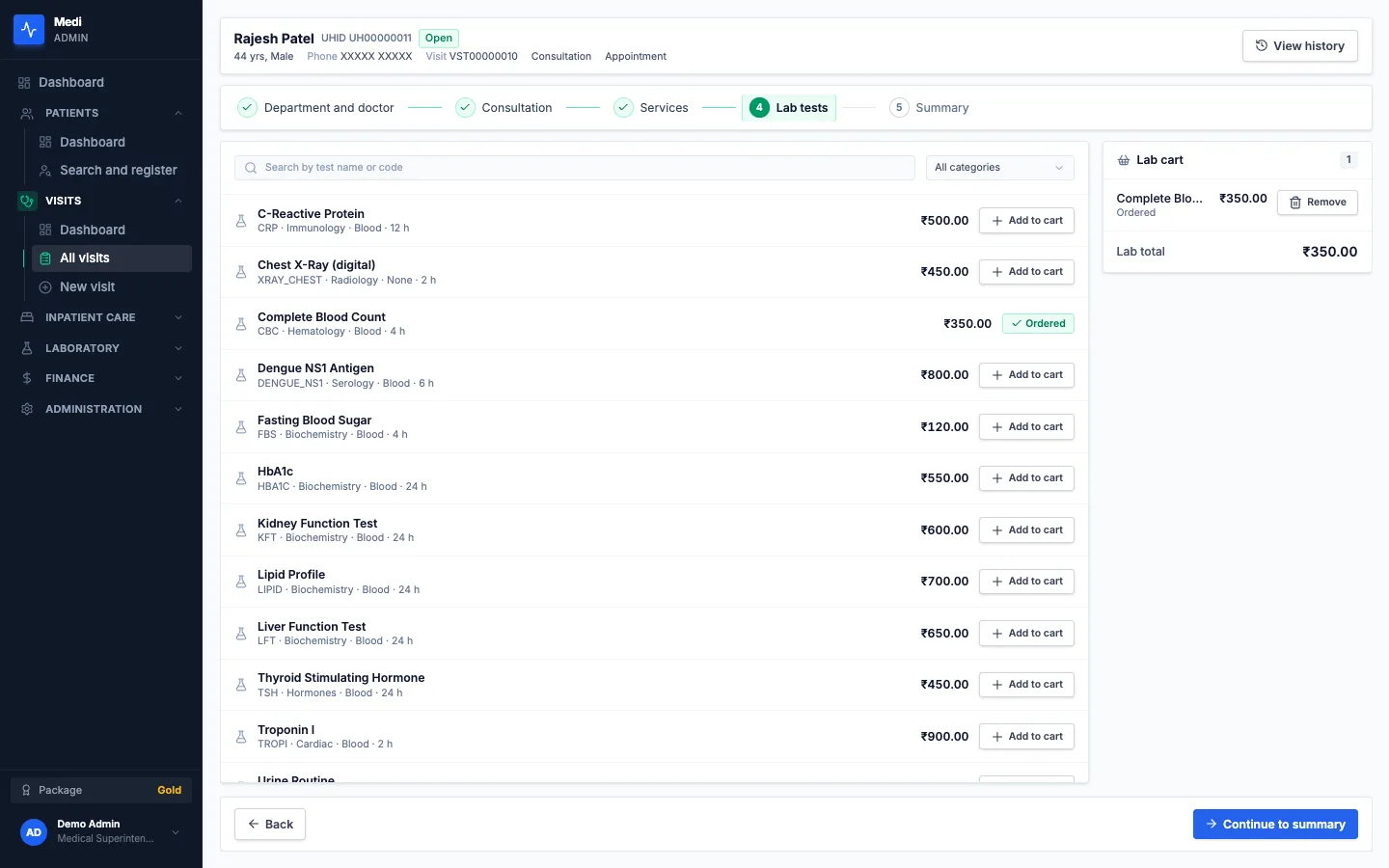1389x868 pixels.
Task: Click the flask icon beside Lipid Profile
Action: pos(241,582)
